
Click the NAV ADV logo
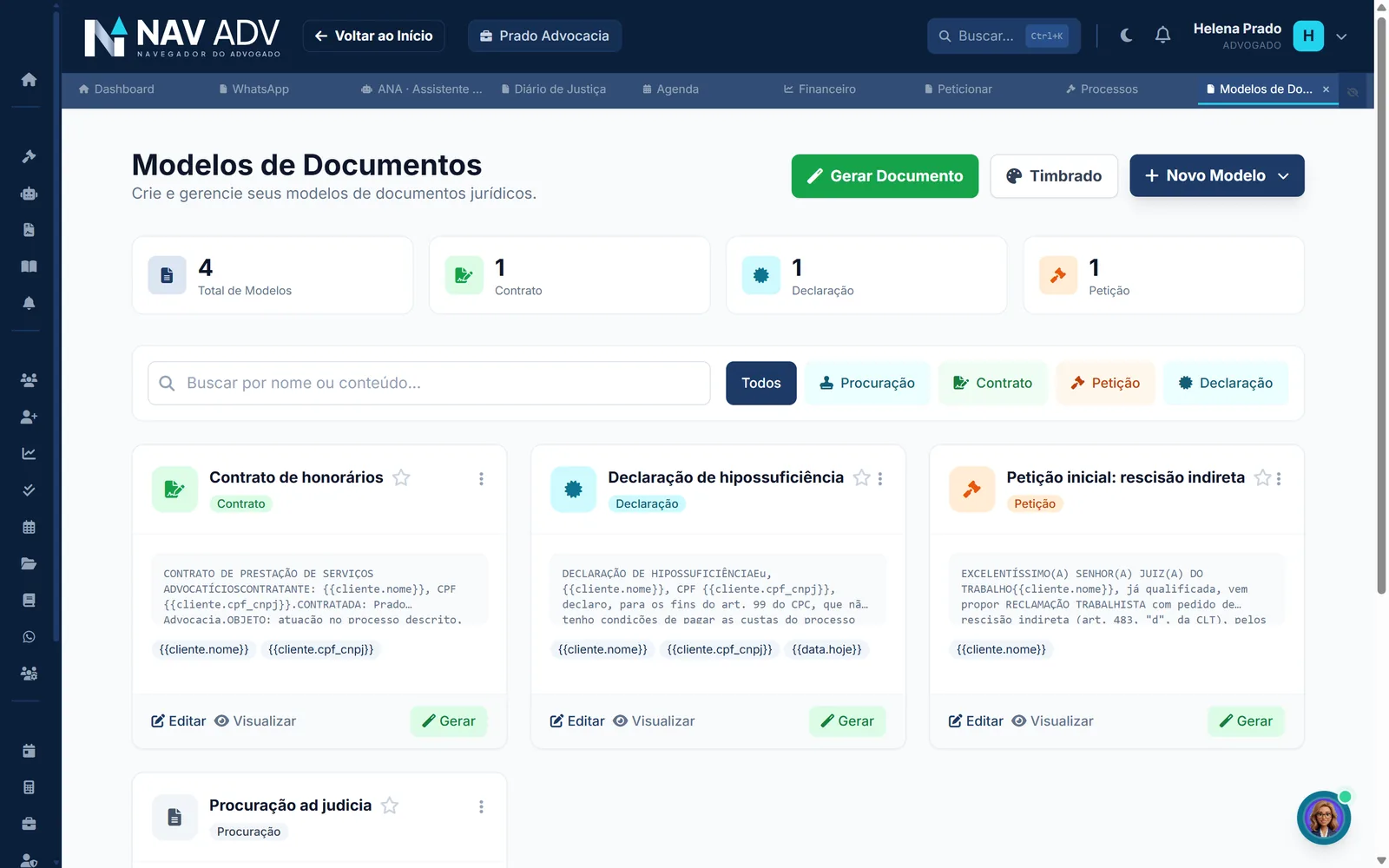[x=182, y=36]
